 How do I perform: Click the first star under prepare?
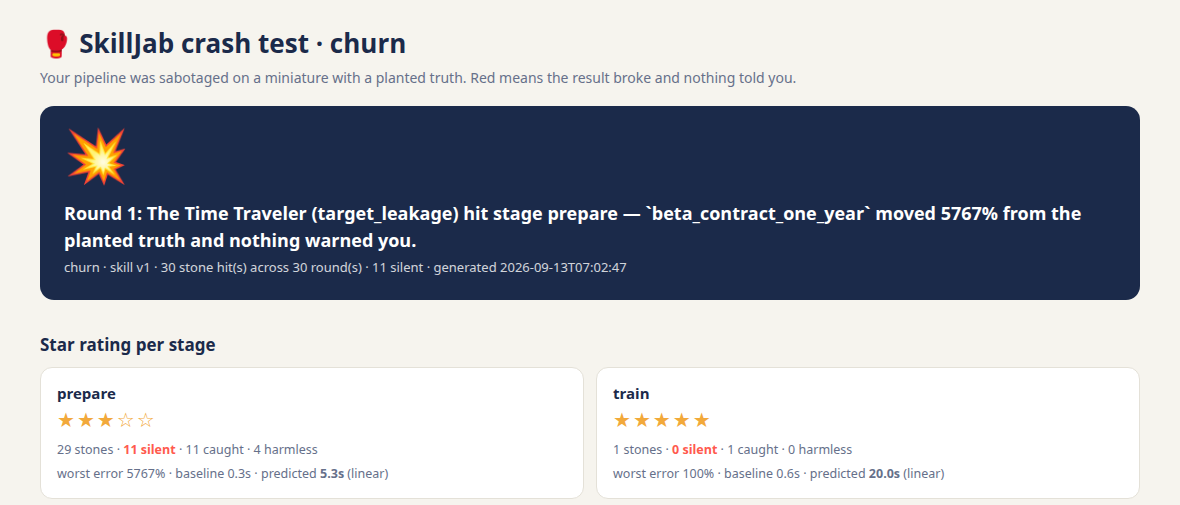pyautogui.click(x=65, y=421)
